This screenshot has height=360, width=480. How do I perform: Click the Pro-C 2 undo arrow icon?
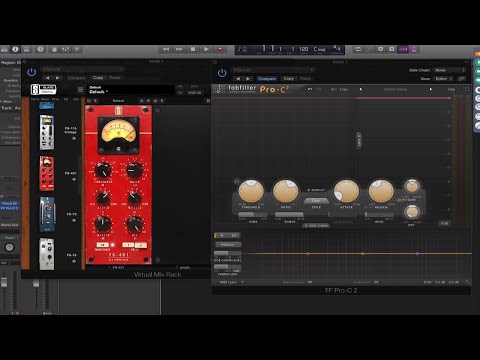(310, 89)
